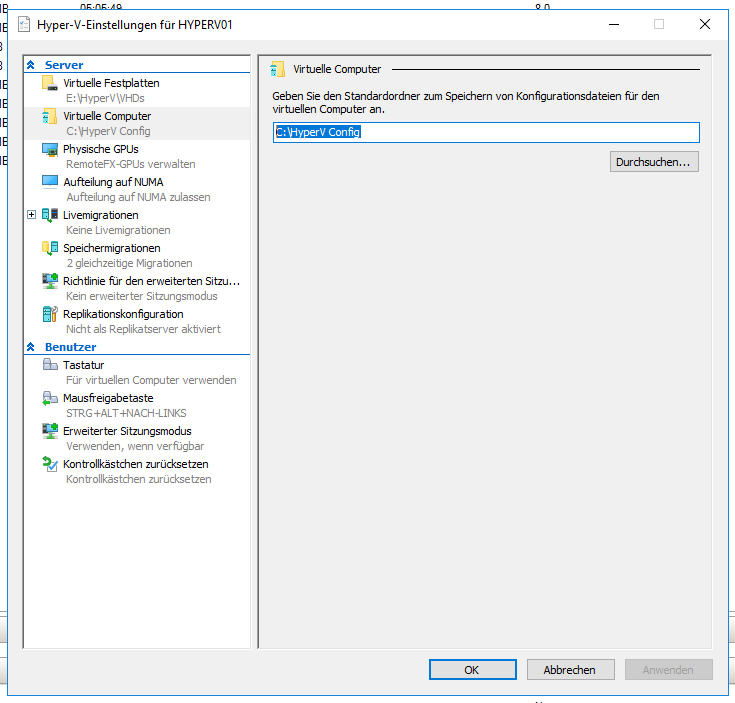Collapse the Server section chevron
The image size is (735, 703).
31,65
